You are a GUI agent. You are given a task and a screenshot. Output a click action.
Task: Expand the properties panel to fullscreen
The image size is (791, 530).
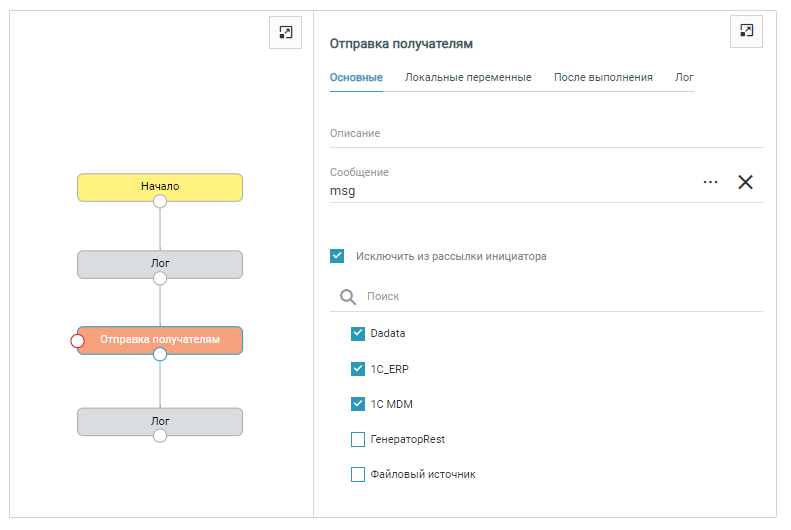pyautogui.click(x=746, y=31)
